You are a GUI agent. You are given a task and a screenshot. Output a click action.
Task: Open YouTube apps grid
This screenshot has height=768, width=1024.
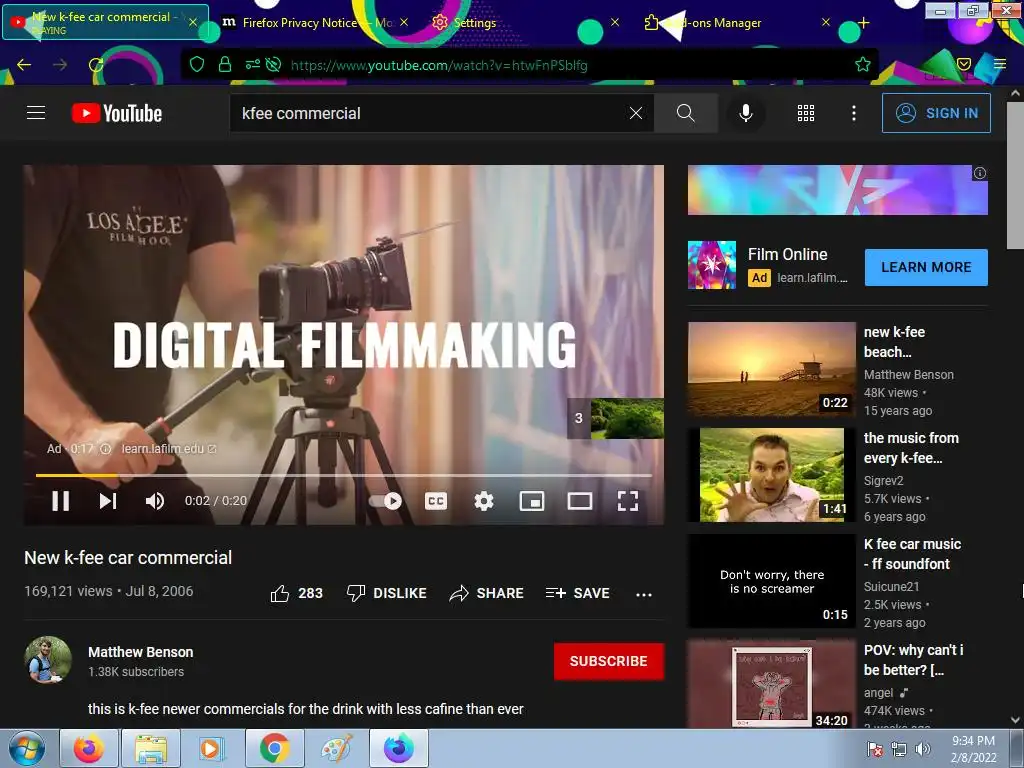(x=806, y=113)
